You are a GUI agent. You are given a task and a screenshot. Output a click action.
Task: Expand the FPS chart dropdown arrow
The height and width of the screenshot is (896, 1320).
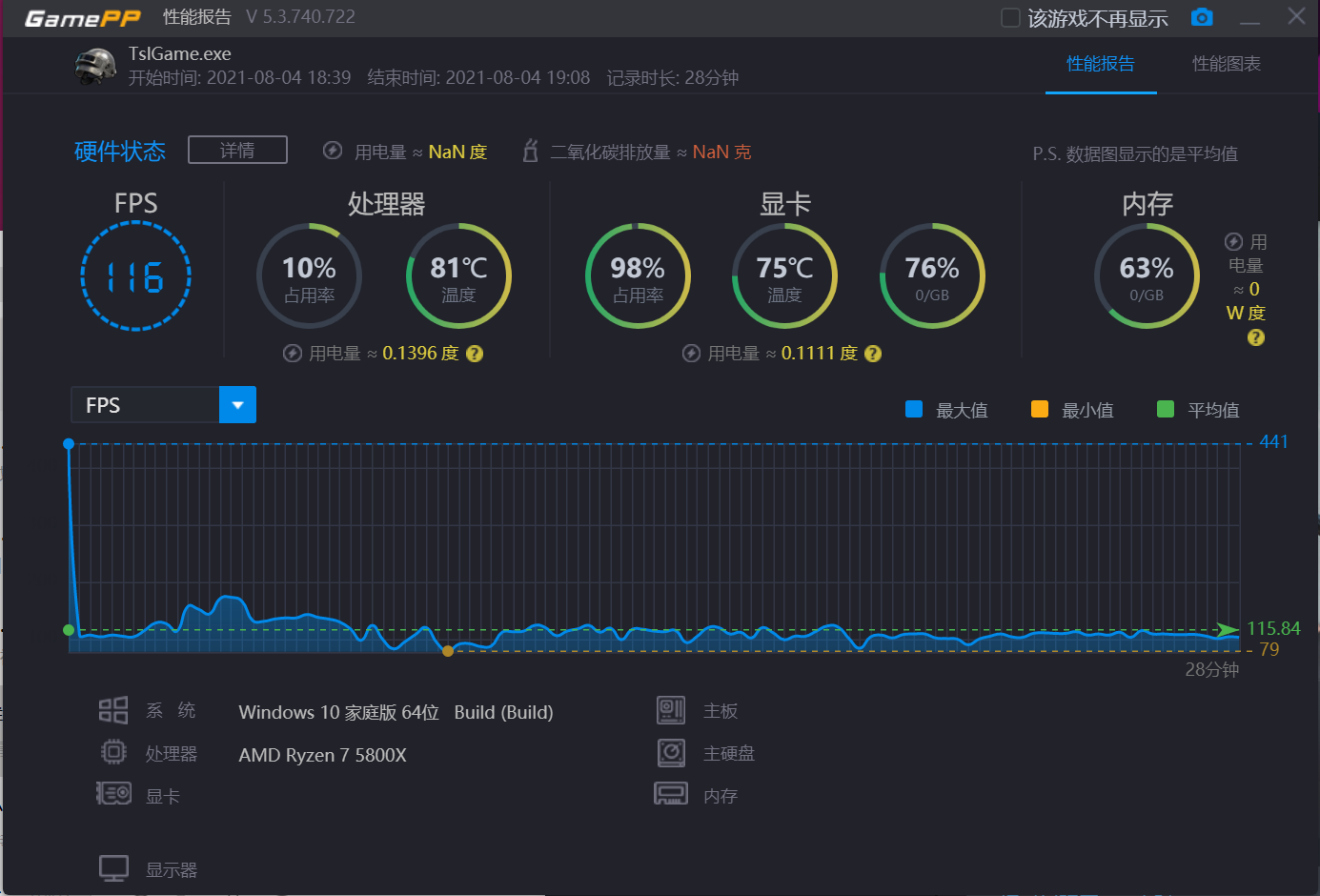(x=237, y=405)
